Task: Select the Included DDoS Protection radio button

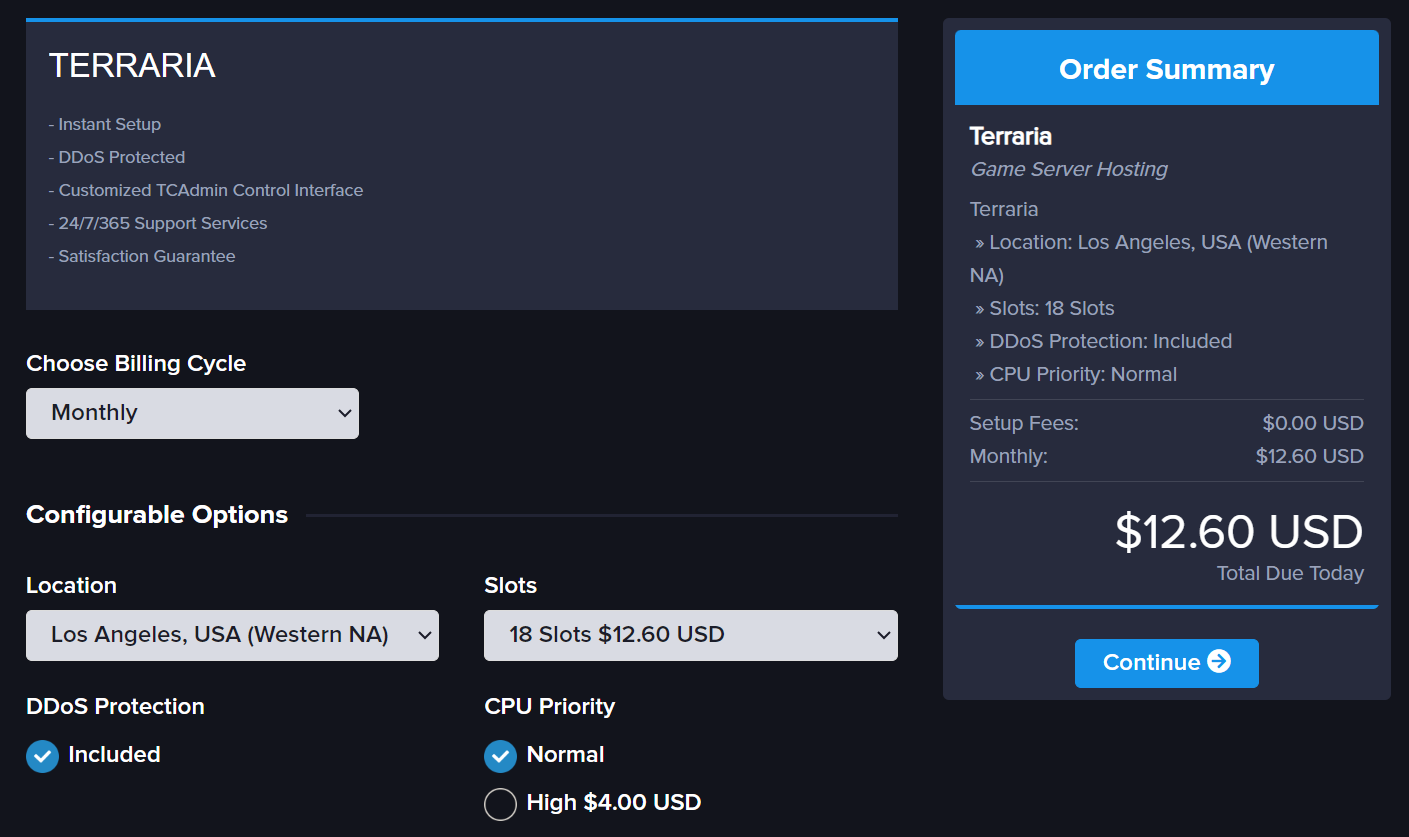Action: (42, 756)
